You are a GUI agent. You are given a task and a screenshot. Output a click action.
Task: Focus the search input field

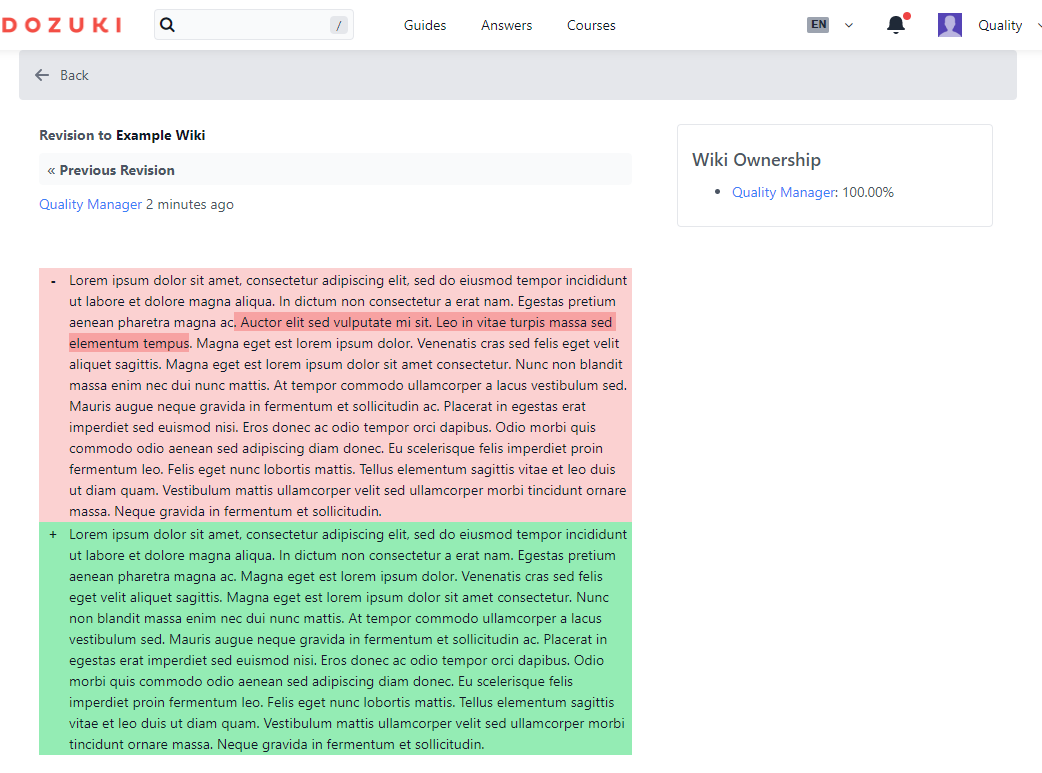tap(250, 25)
